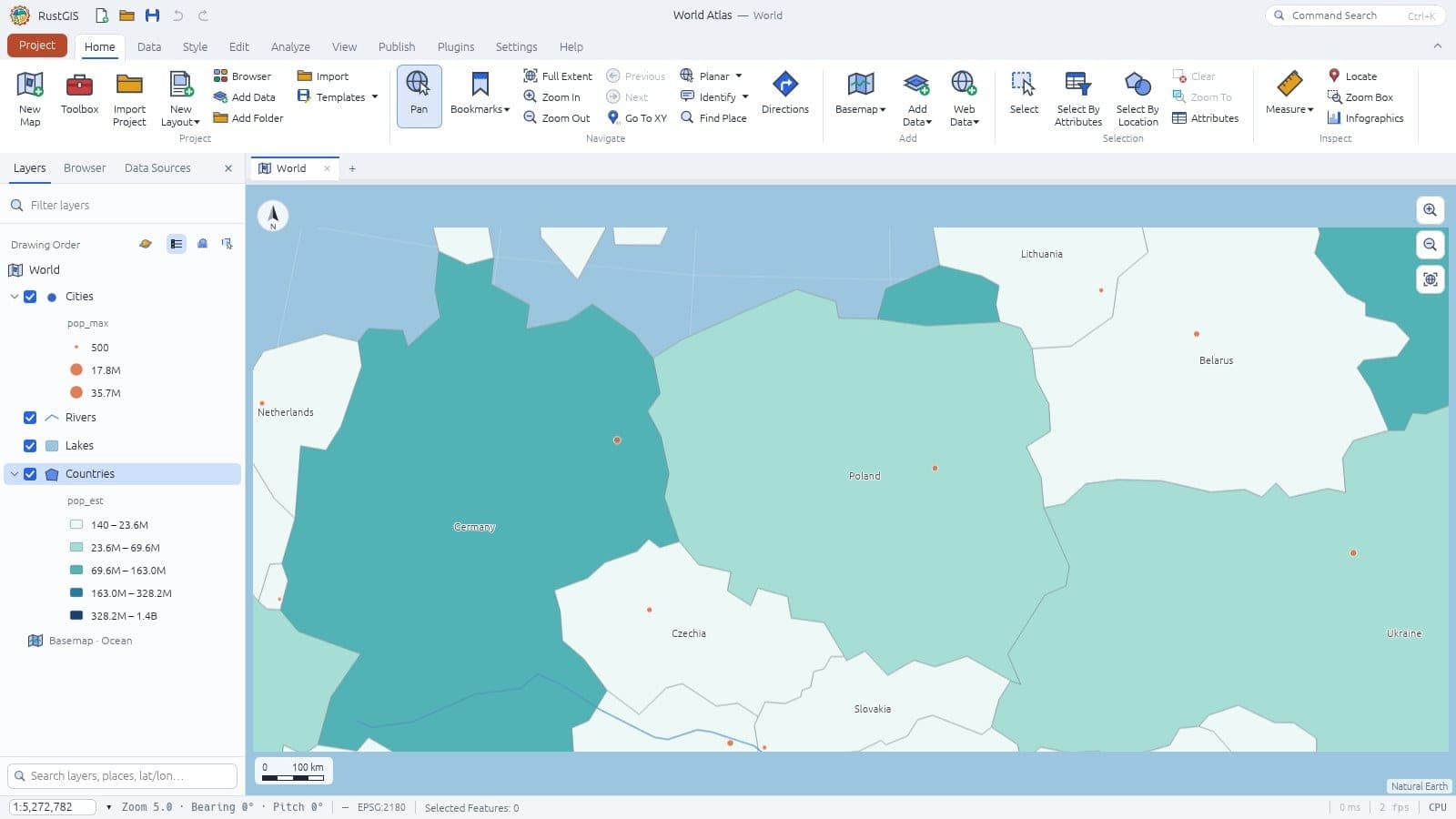Click the 140 – 23.6M color swatch
The image size is (1456, 819).
point(76,525)
